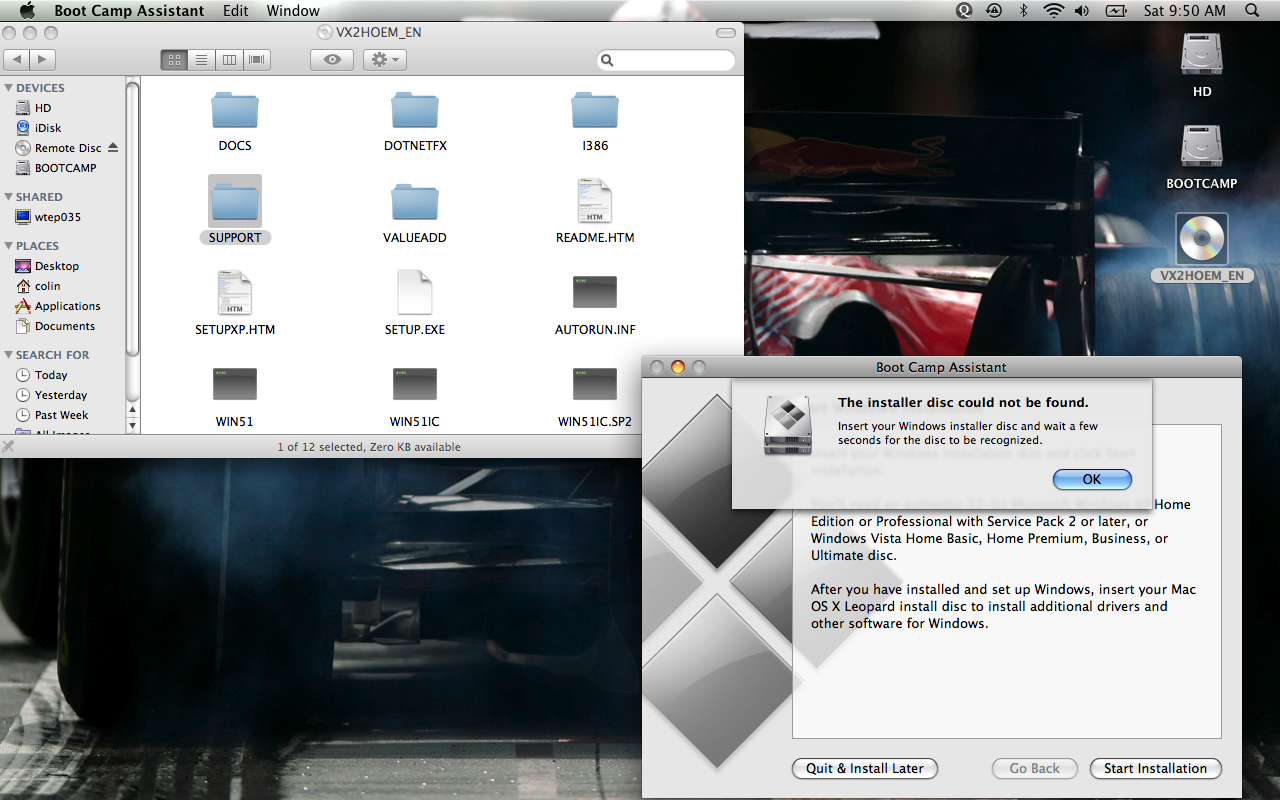Select the SUPPORT folder icon

[x=235, y=201]
